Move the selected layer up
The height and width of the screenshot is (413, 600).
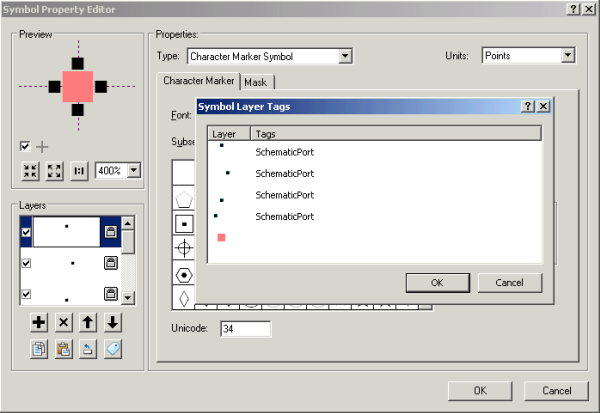tap(88, 322)
